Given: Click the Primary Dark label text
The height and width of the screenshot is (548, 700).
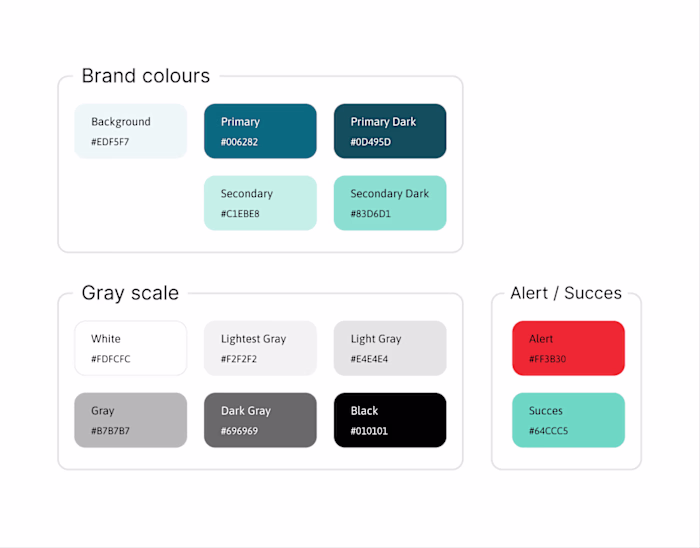Looking at the screenshot, I should pyautogui.click(x=383, y=122).
